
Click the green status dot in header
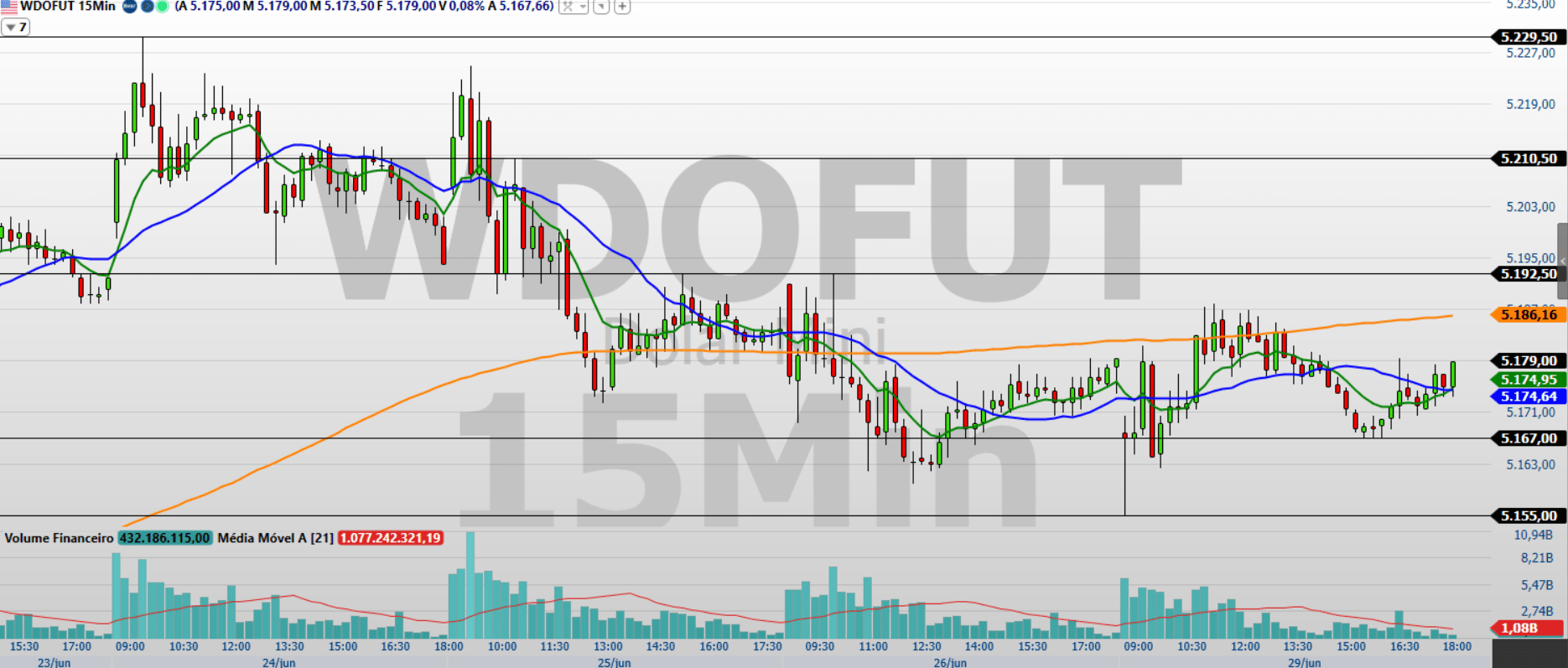162,6
